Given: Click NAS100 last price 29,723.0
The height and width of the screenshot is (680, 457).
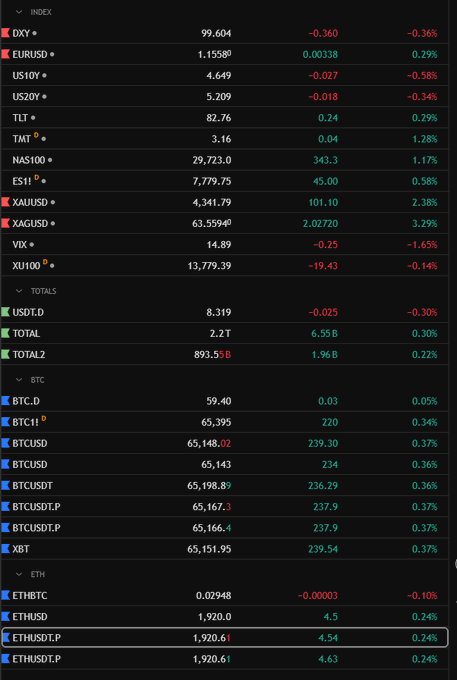Looking at the screenshot, I should (212, 160).
